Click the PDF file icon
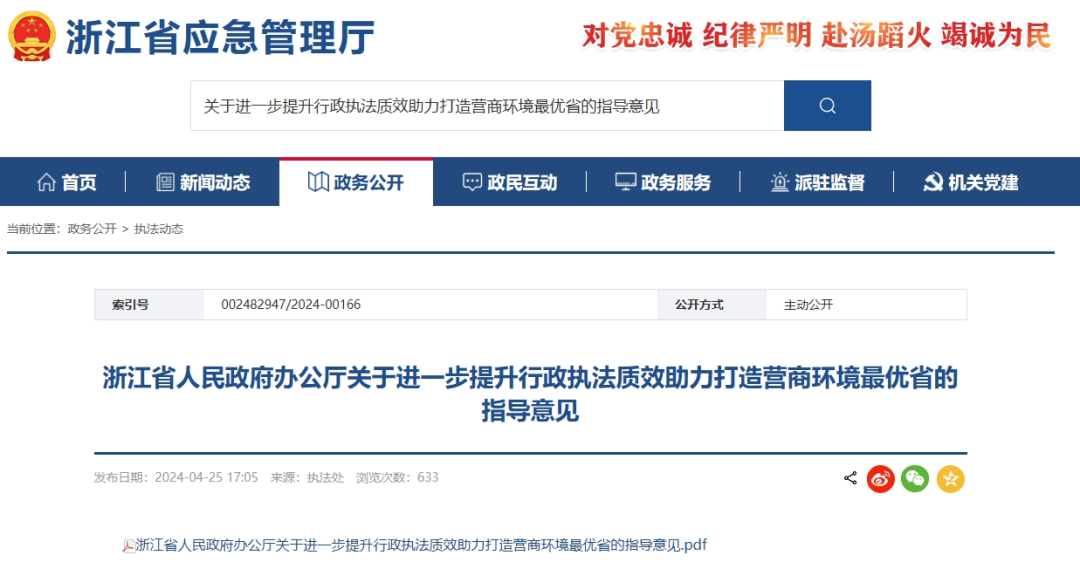Viewport: 1080px width, 569px height. pyautogui.click(x=129, y=546)
